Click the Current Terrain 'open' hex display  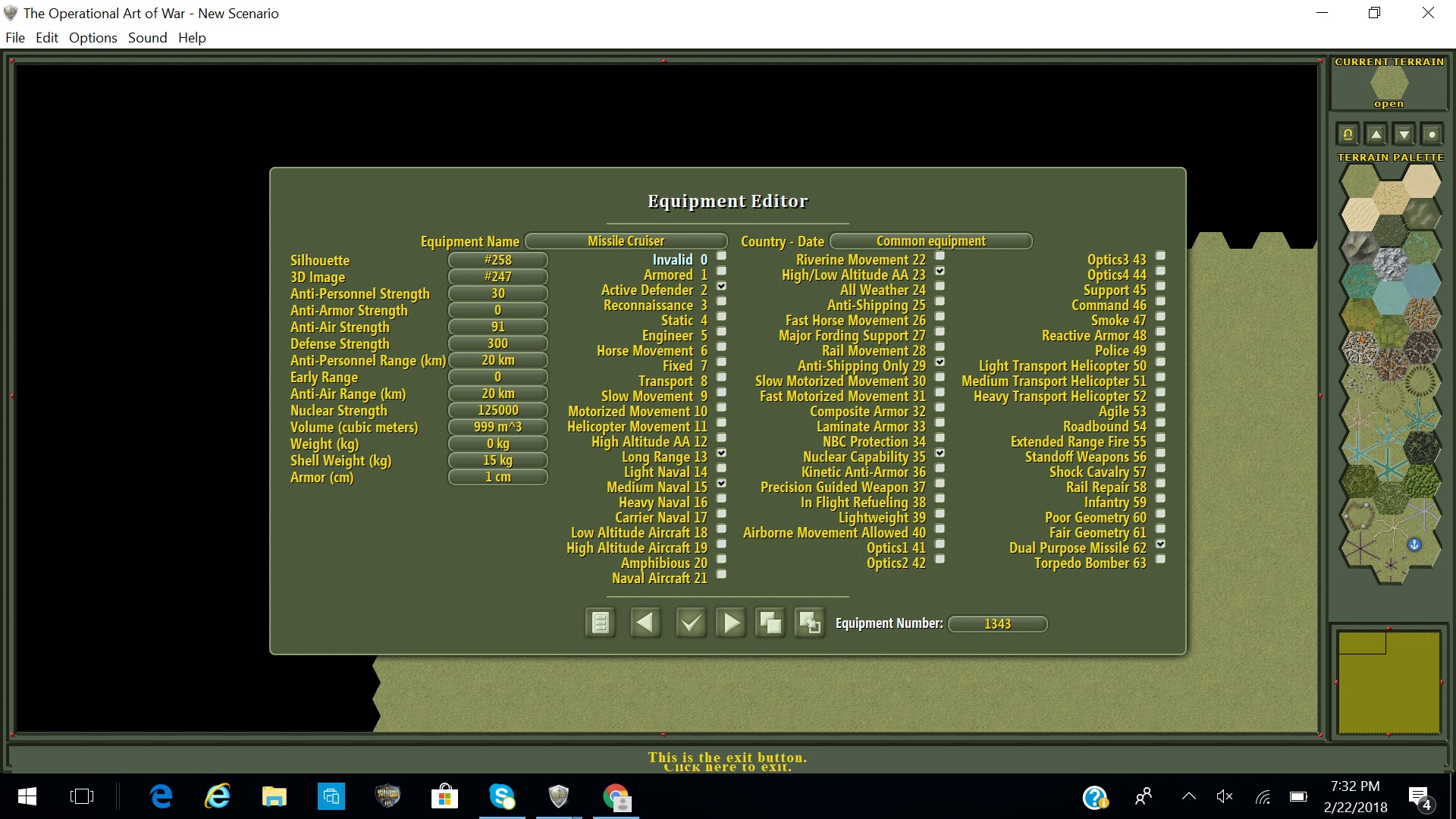click(1389, 83)
